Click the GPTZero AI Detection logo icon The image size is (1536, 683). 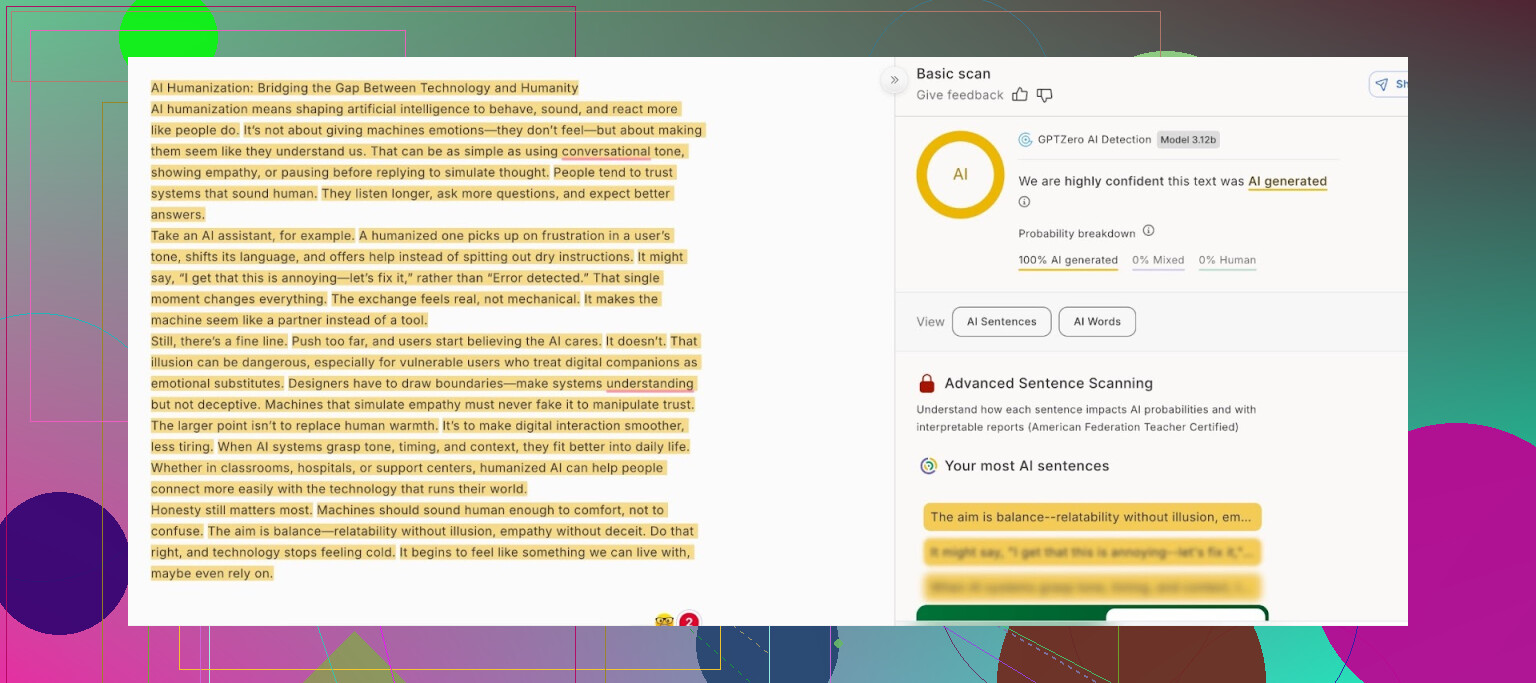click(1025, 140)
